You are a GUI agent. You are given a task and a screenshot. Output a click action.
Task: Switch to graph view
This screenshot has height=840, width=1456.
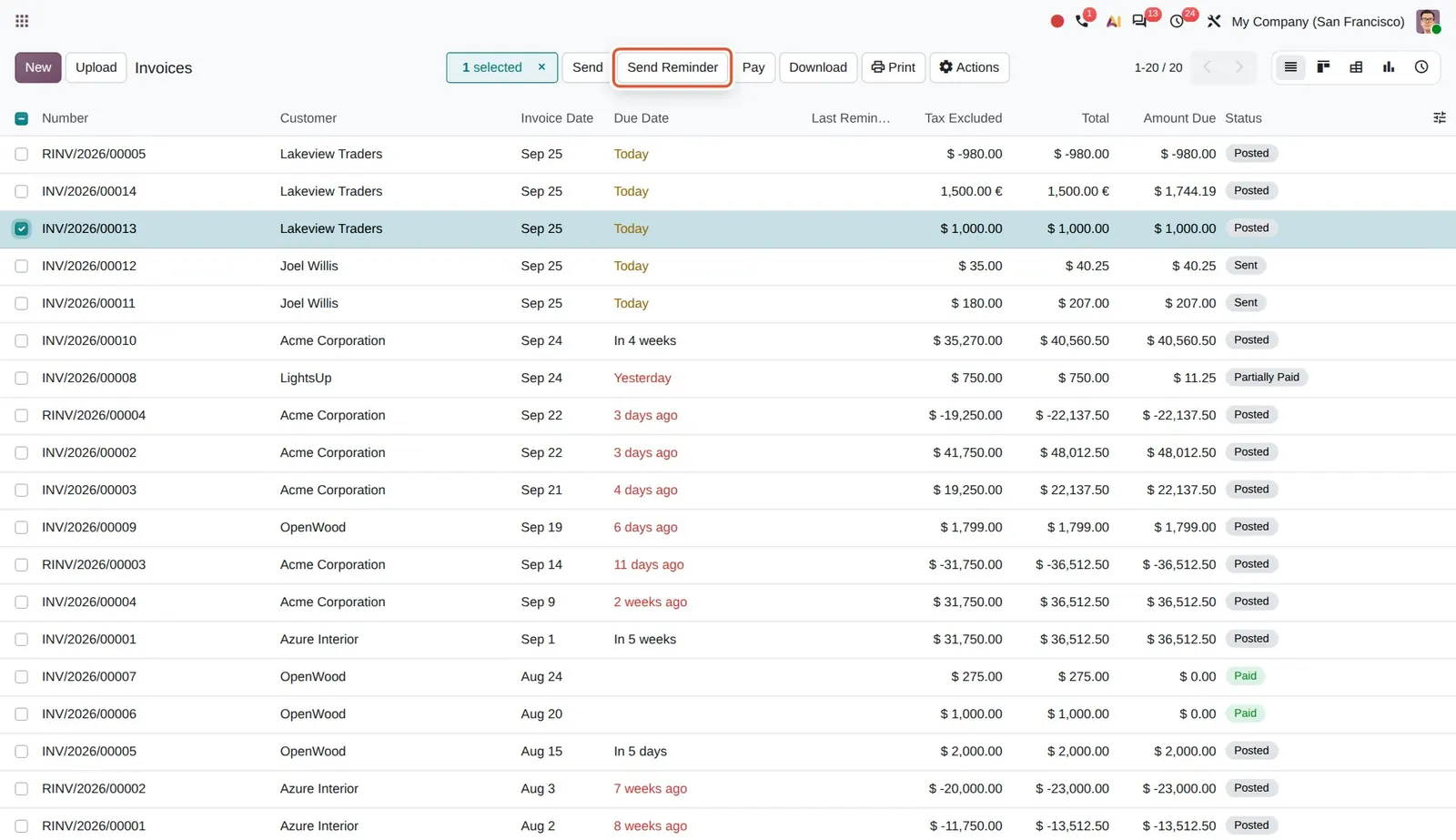pos(1389,66)
